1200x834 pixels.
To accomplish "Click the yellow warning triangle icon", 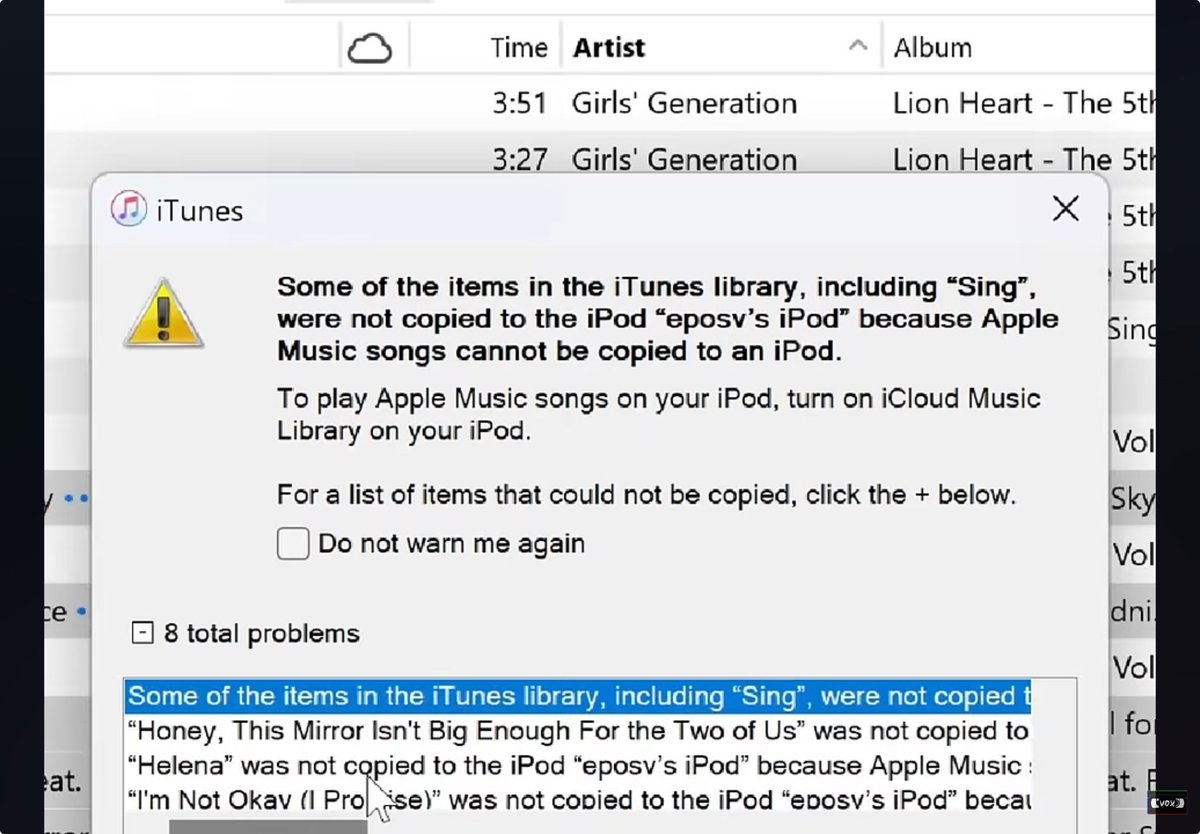I will (x=164, y=314).
